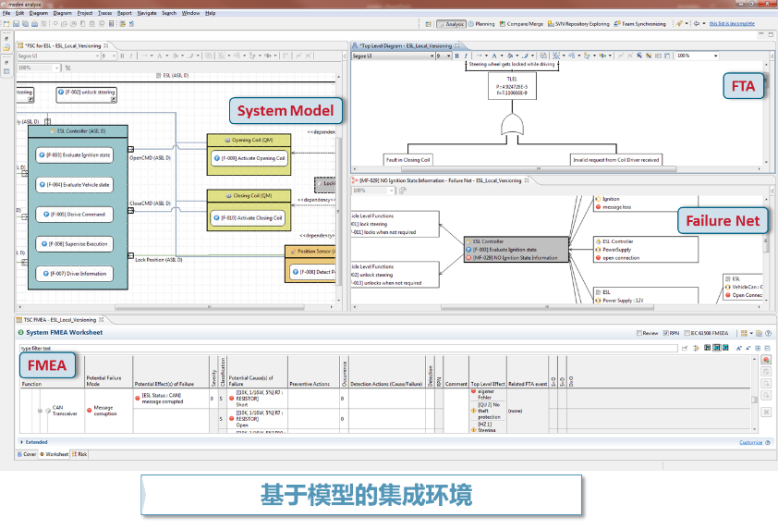Select F-003 Evaluate Ignition state function

coord(74,155)
